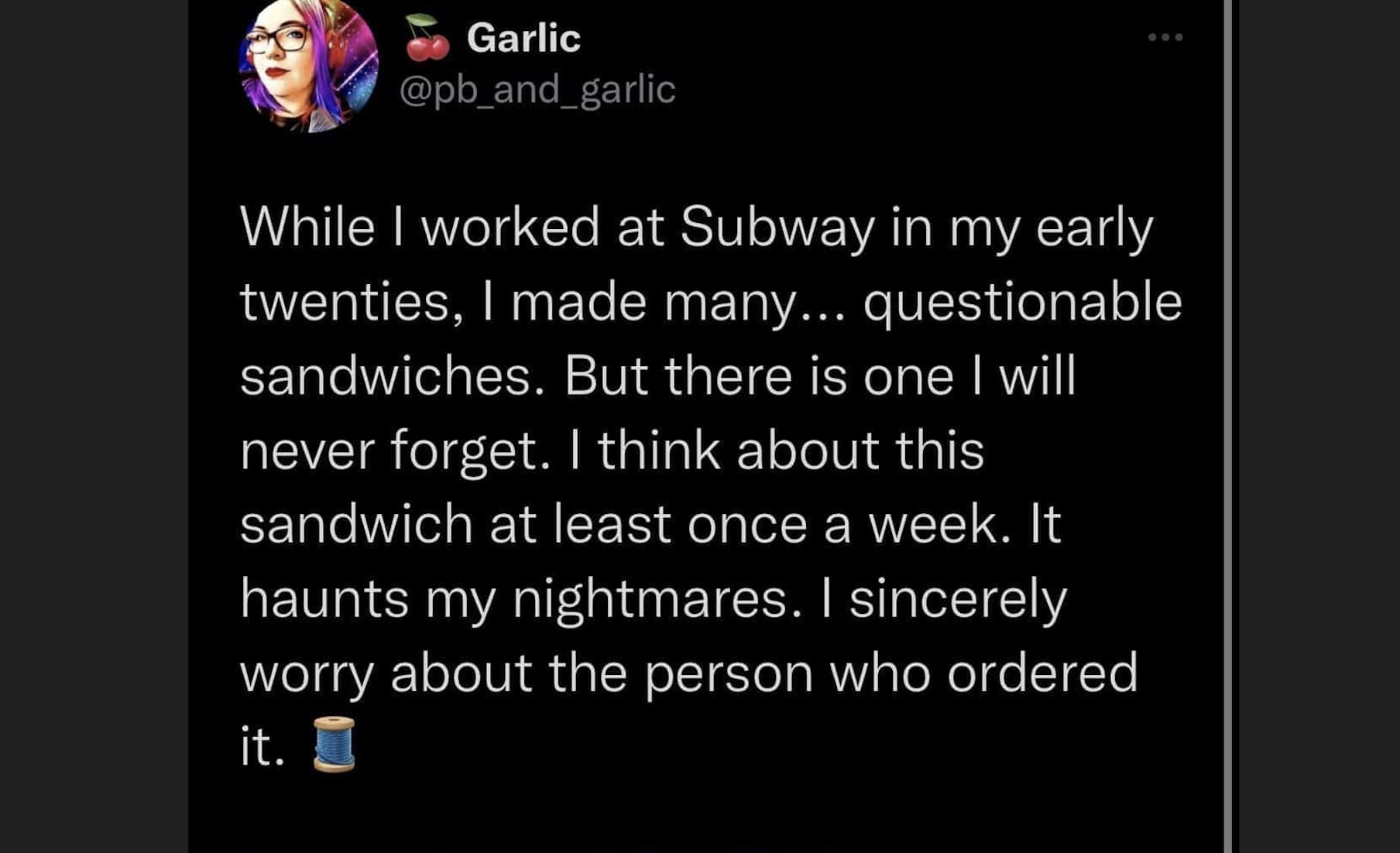This screenshot has width=1400, height=853.
Task: Click the gray vertical scrollbar at right
Action: coord(1228,426)
